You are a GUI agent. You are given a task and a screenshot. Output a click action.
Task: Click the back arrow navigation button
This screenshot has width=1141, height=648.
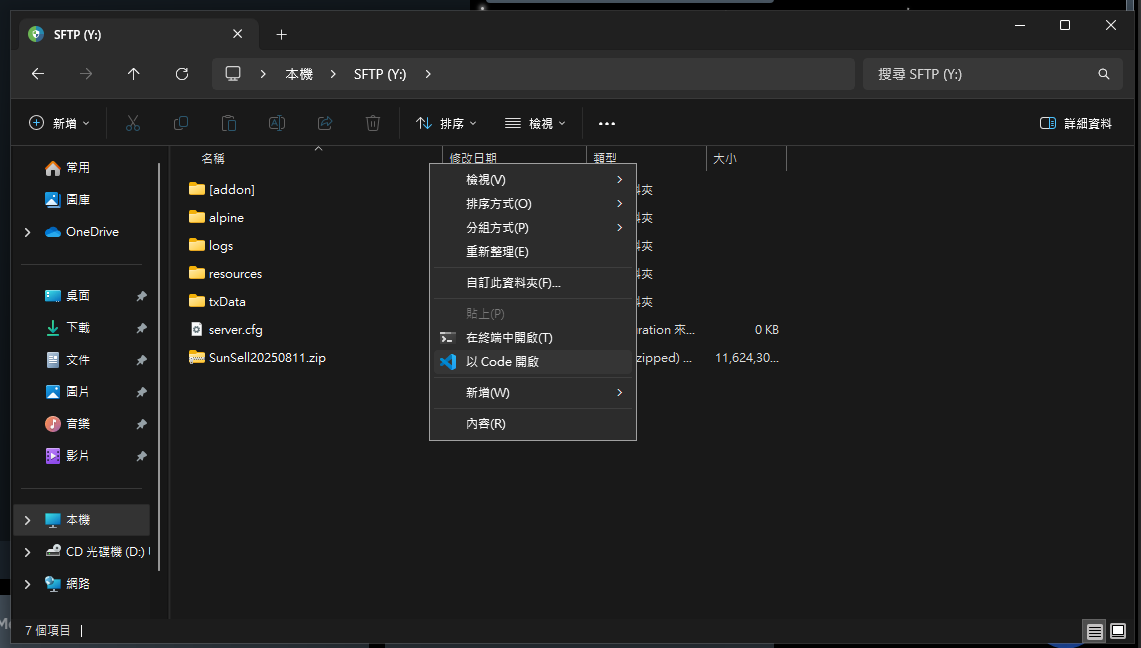(37, 74)
